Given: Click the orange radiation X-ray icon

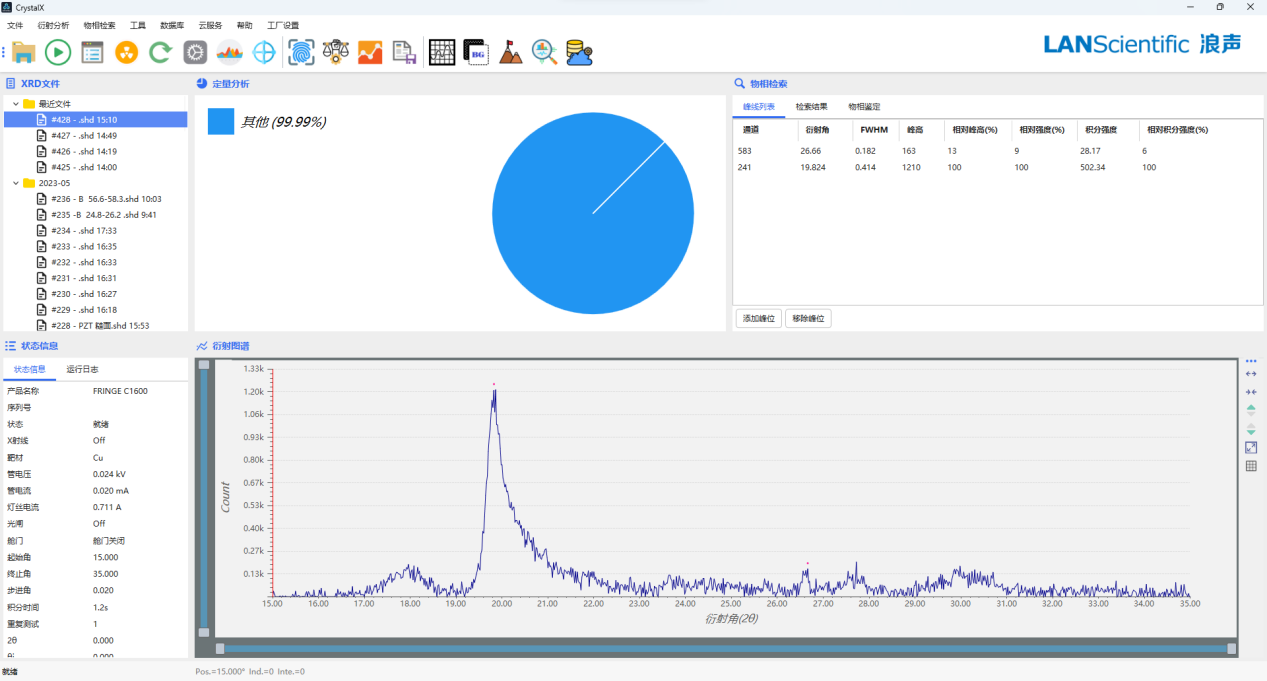Looking at the screenshot, I should tap(126, 52).
